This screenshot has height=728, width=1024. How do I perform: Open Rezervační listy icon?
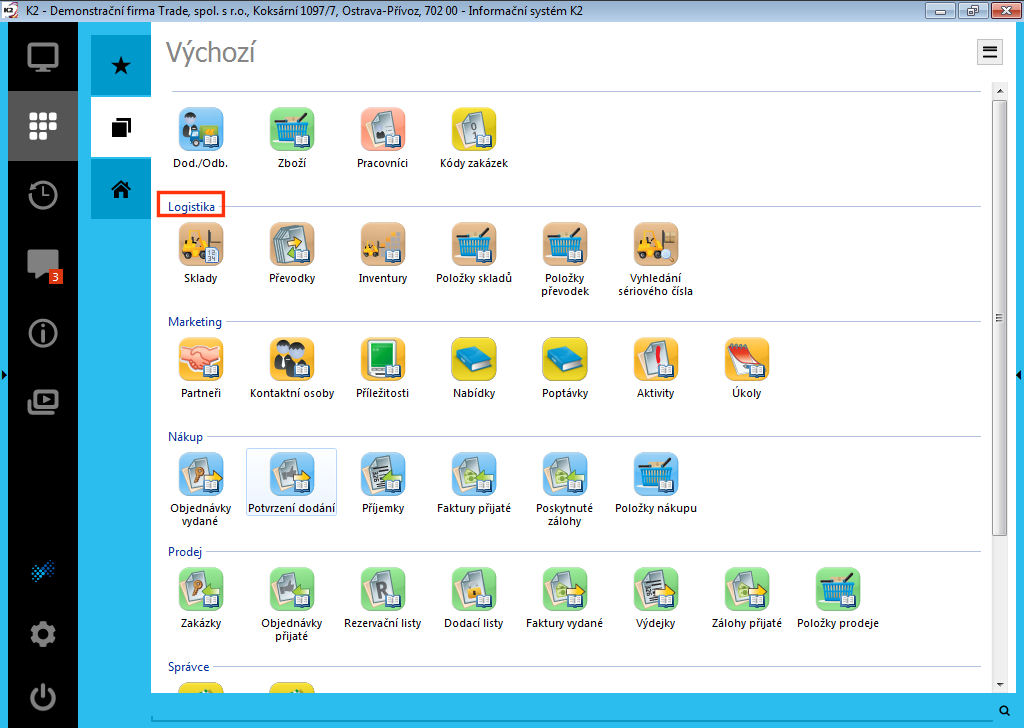point(383,589)
